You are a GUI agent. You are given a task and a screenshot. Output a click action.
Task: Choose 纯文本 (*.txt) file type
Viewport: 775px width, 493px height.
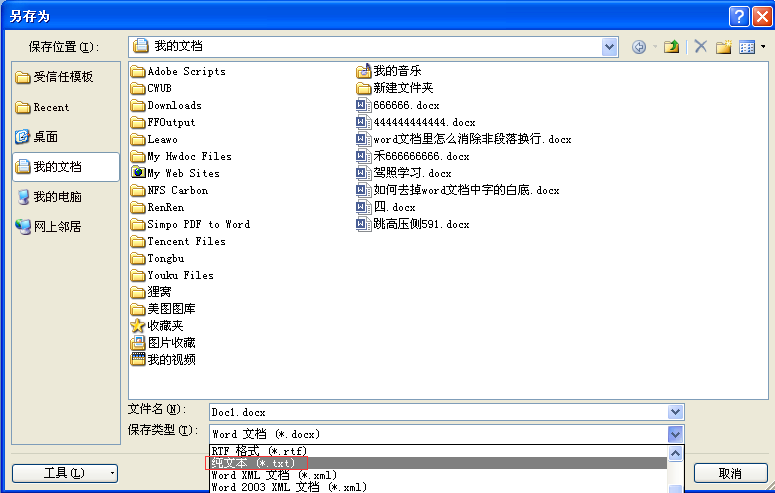point(438,463)
